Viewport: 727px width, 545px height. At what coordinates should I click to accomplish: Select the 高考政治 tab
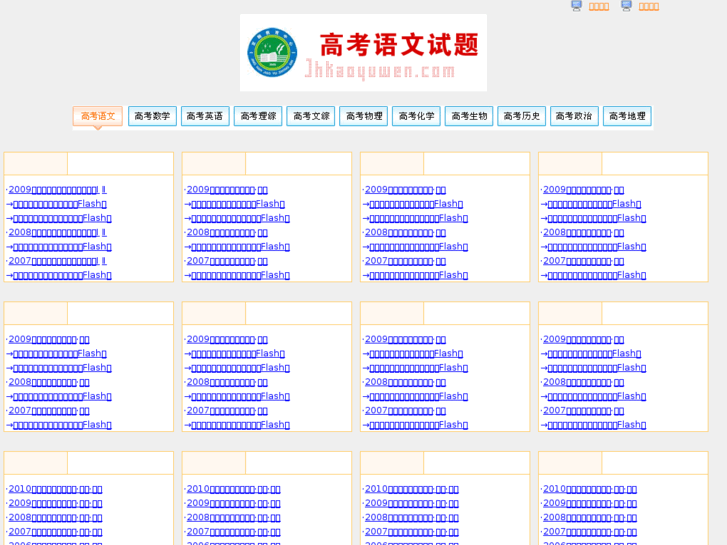[x=574, y=116]
